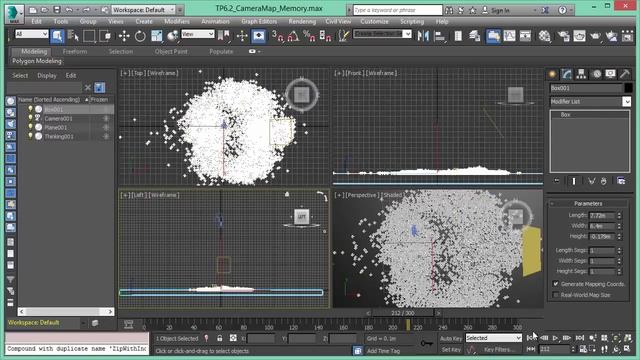Open the ribbon display options dropdown

point(255,51)
